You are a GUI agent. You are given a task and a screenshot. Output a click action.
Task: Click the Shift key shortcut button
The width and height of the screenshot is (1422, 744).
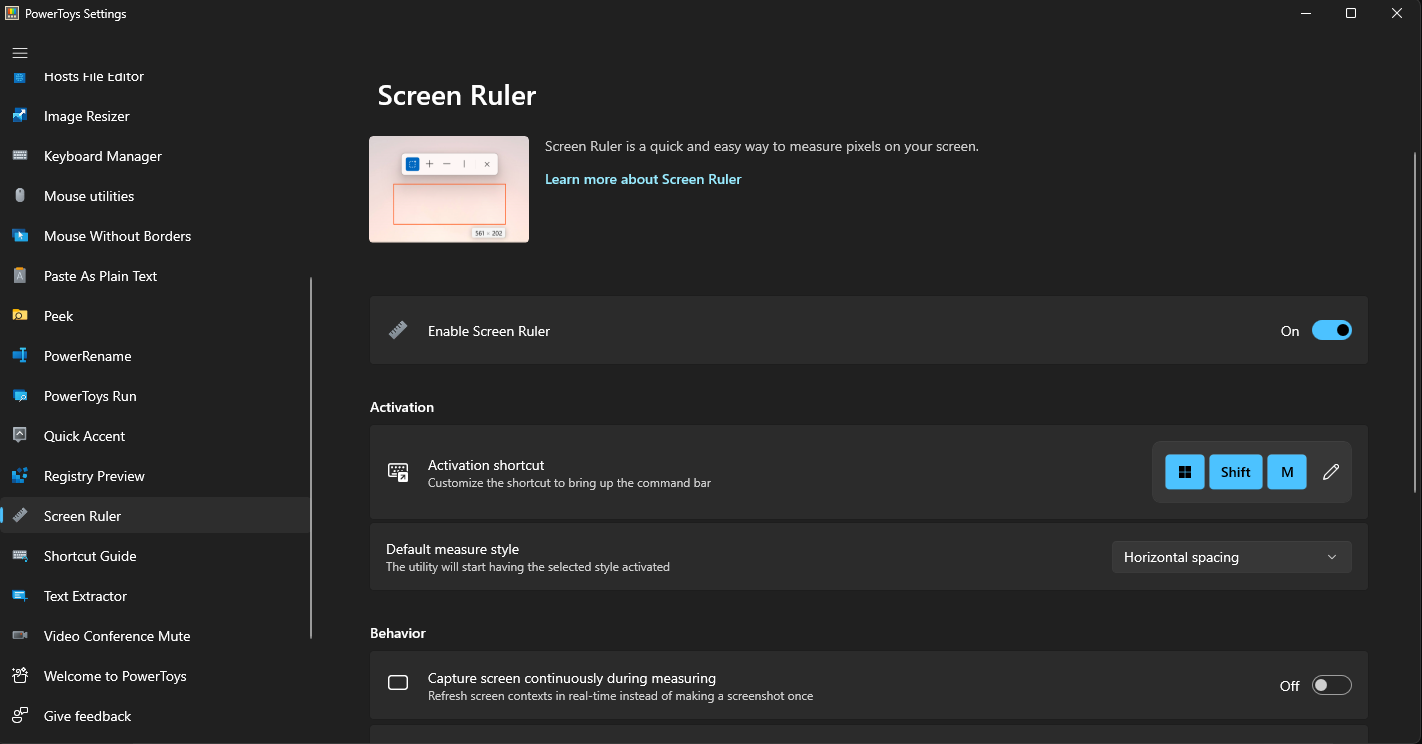(1235, 472)
